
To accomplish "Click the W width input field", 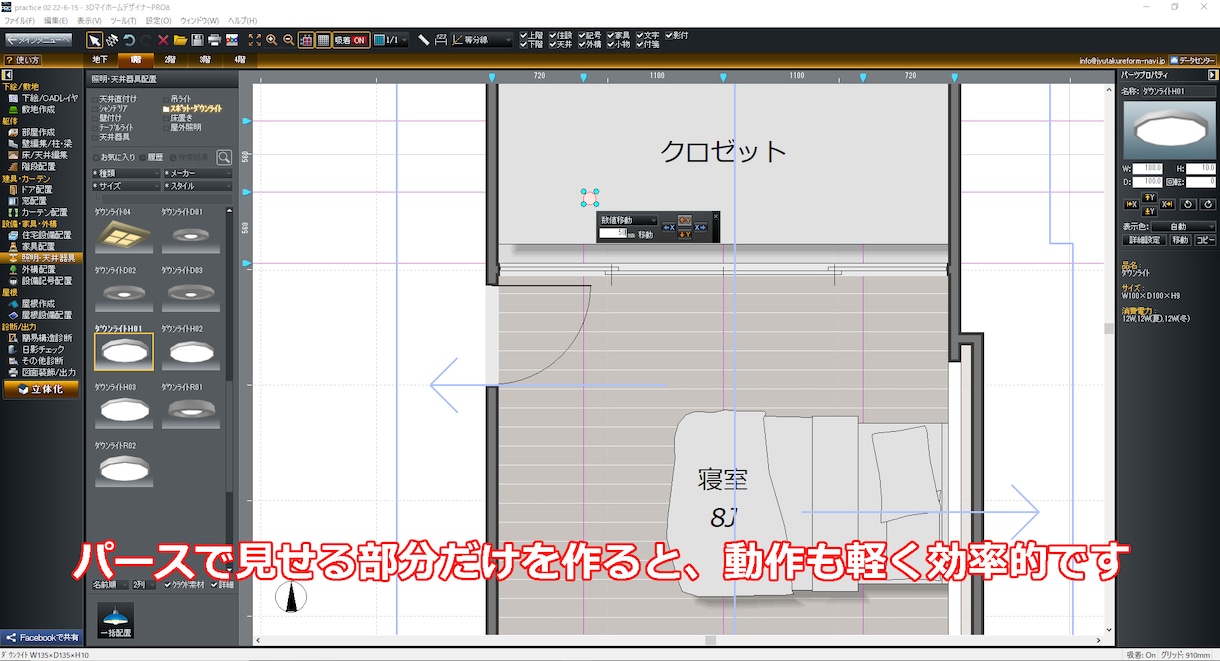I will (x=1147, y=168).
